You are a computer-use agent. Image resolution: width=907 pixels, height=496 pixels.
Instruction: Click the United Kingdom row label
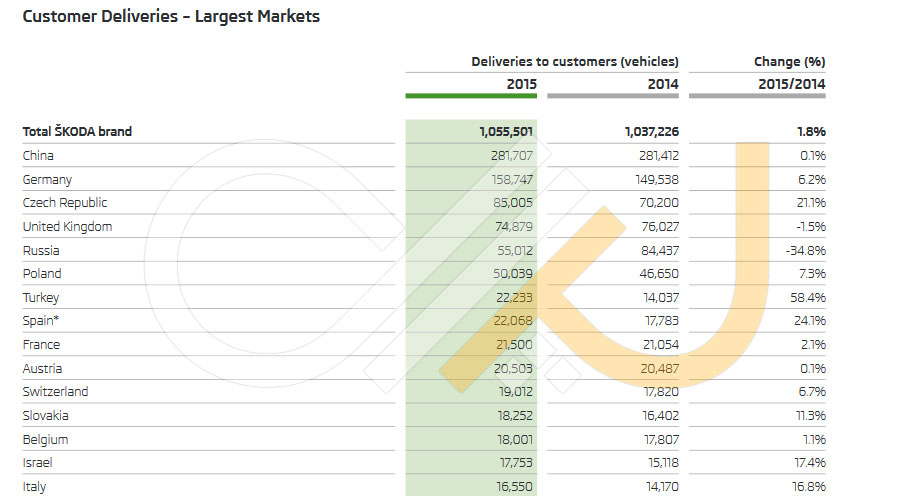point(67,226)
